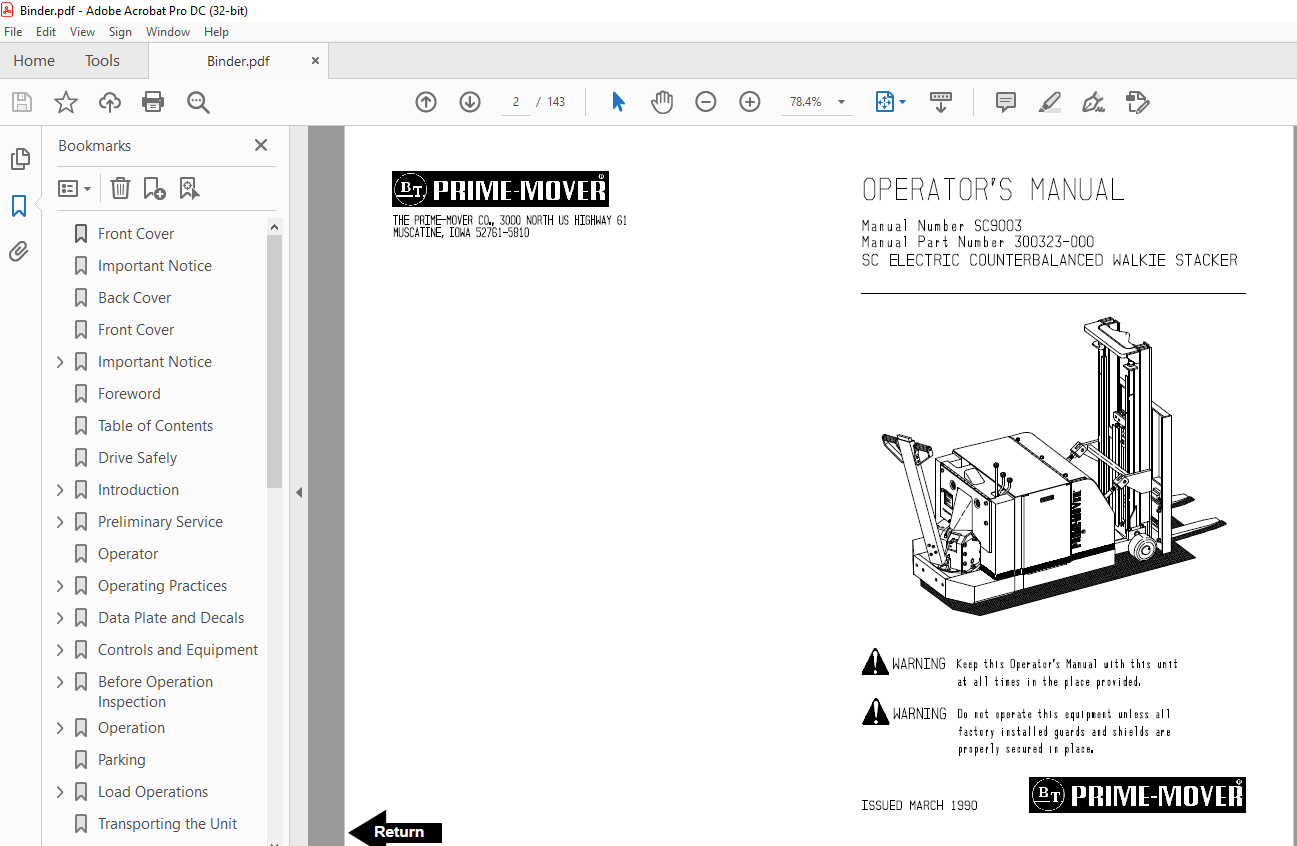
Task: Click the bookmarks scrollbar up arrow
Action: tap(275, 227)
